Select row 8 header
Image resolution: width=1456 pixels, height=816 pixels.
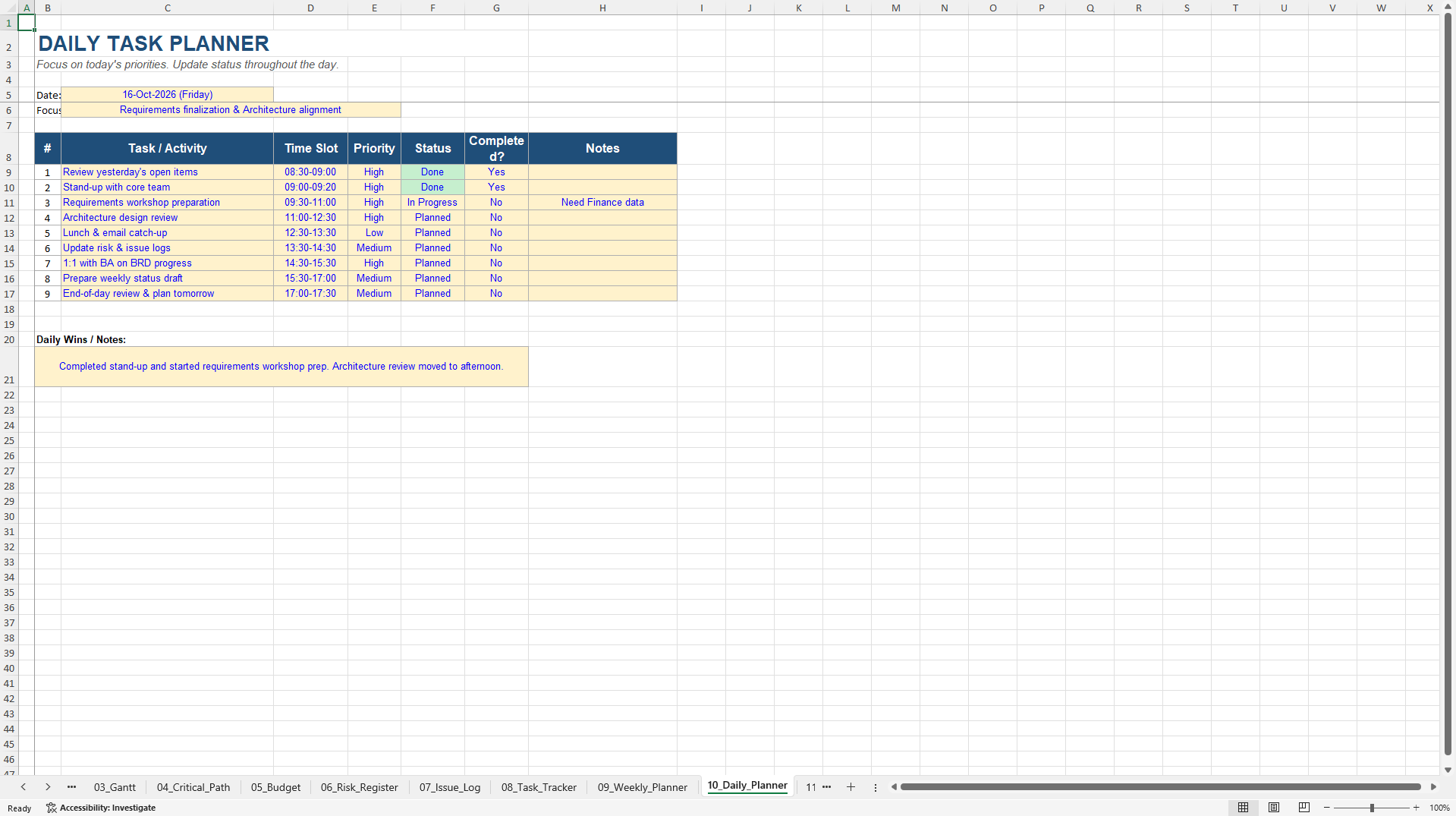coord(9,149)
